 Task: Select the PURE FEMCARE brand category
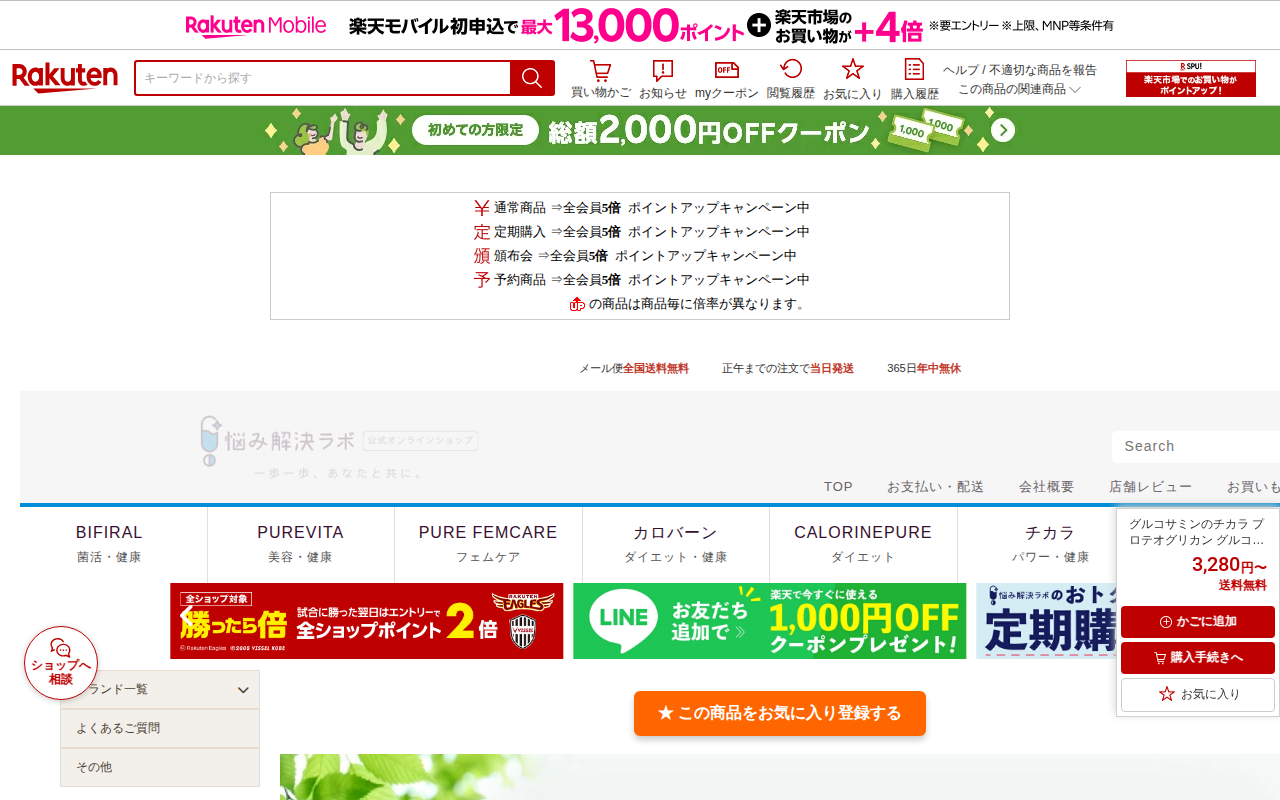(488, 544)
